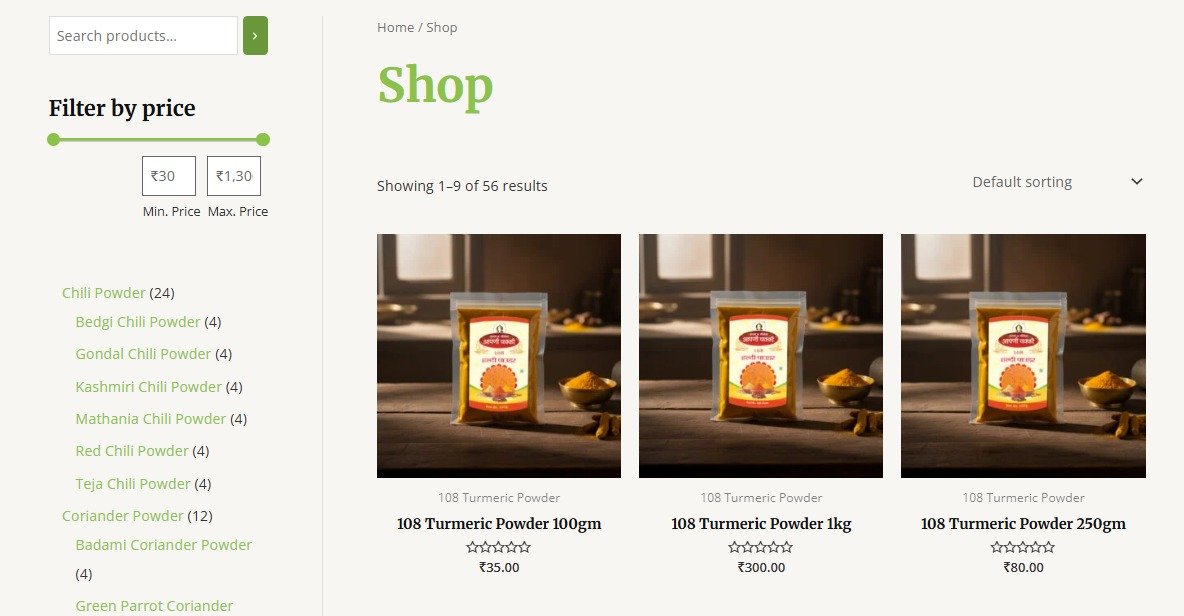The image size is (1184, 616).
Task: Click the Min. Price field showing ₹30
Action: pos(169,176)
